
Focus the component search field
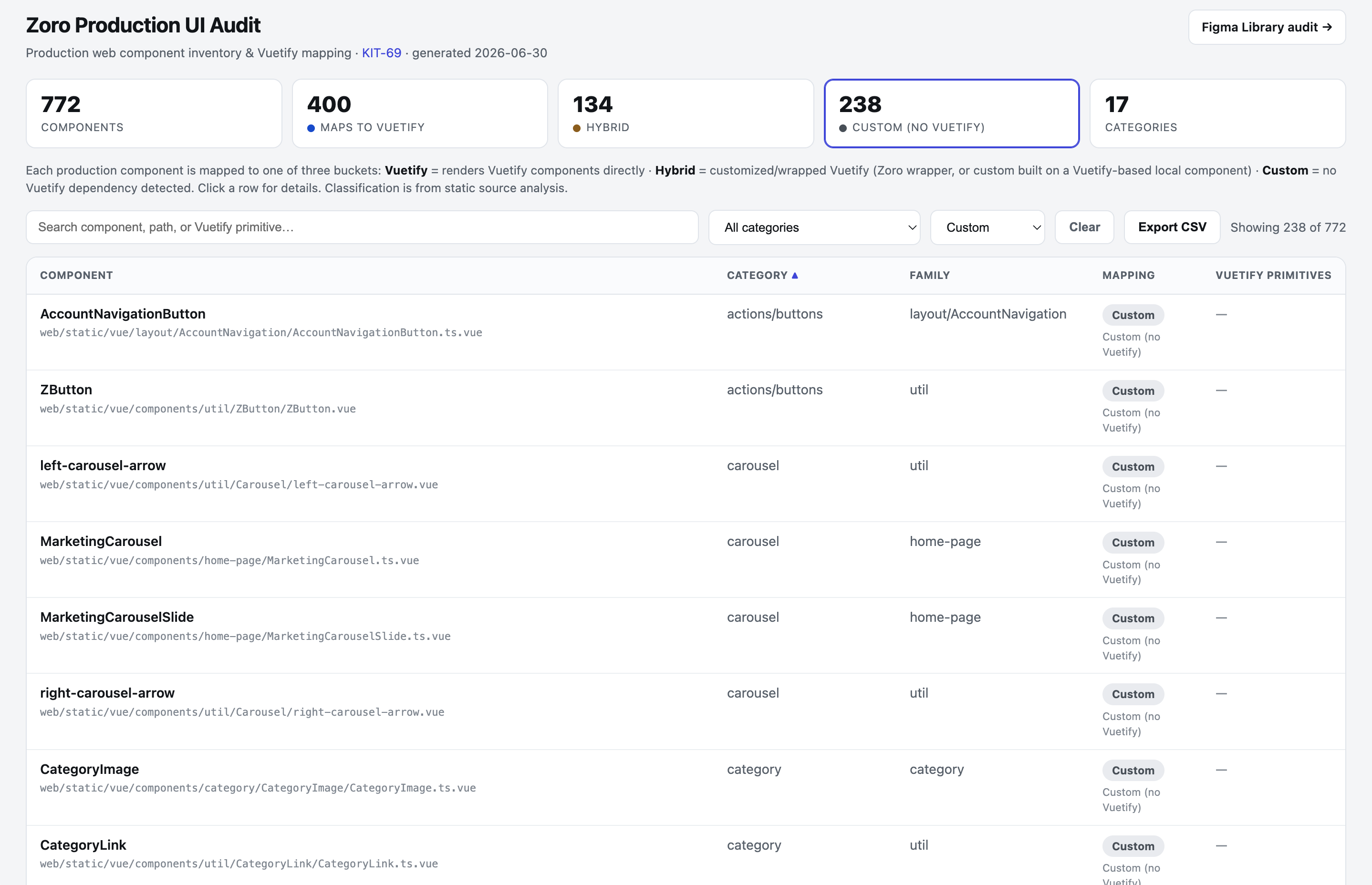click(x=362, y=227)
